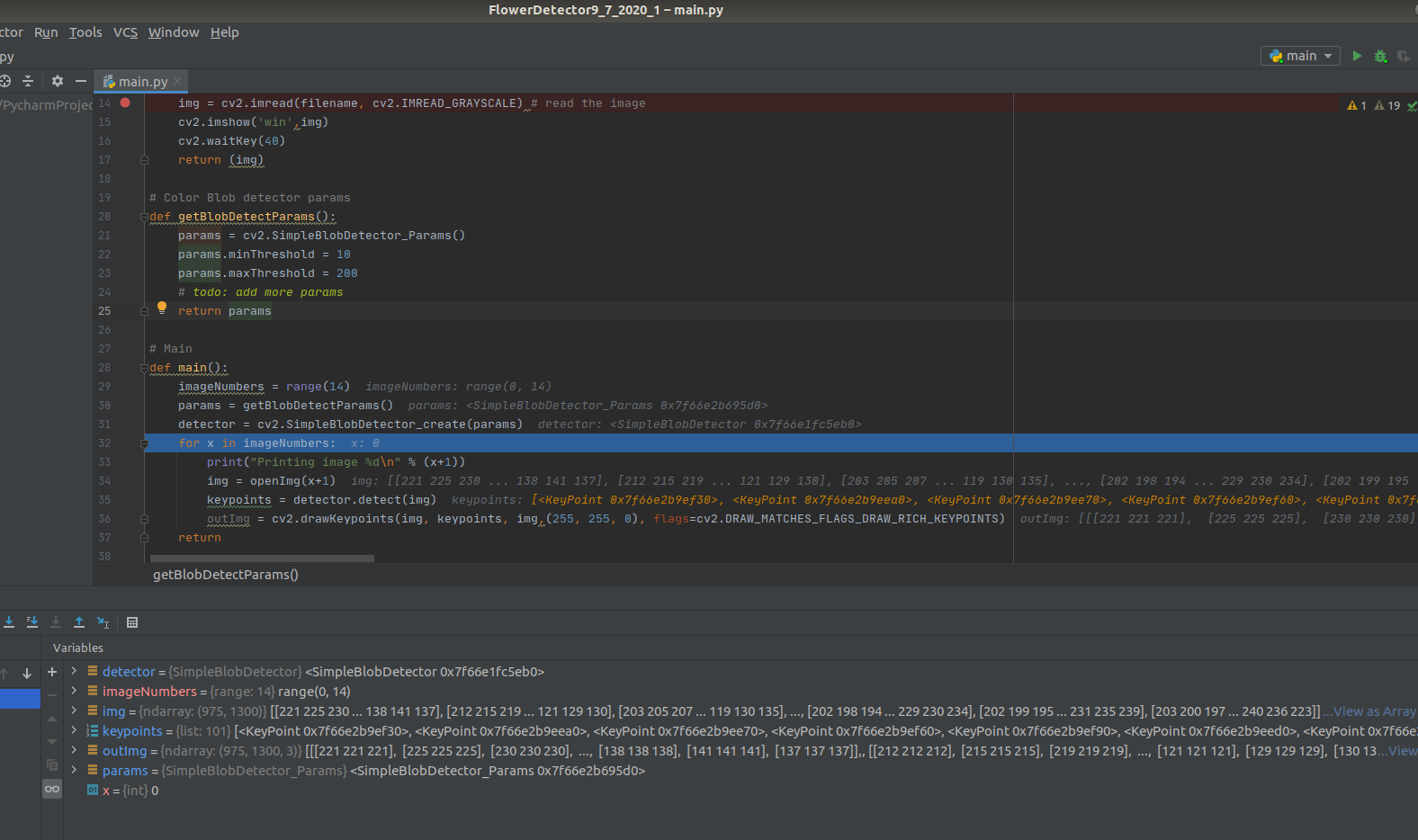Click the Step Out debugger icon

[79, 622]
